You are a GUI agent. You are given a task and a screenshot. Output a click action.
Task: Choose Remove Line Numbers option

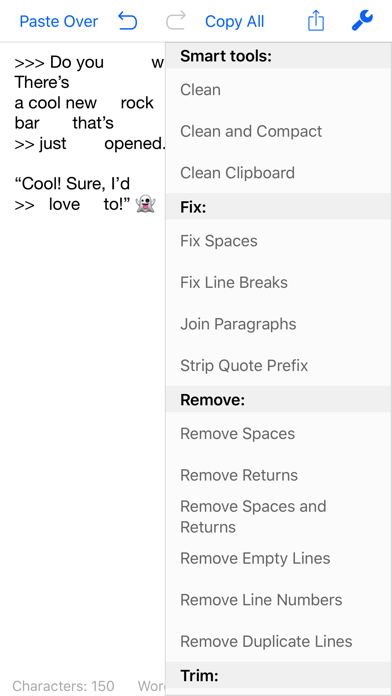point(279,600)
